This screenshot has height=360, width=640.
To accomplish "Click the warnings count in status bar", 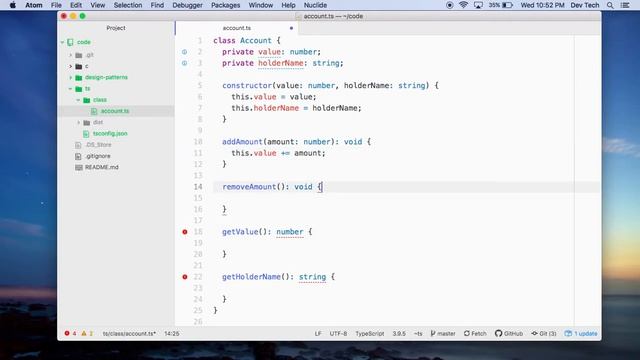I will click(87, 333).
